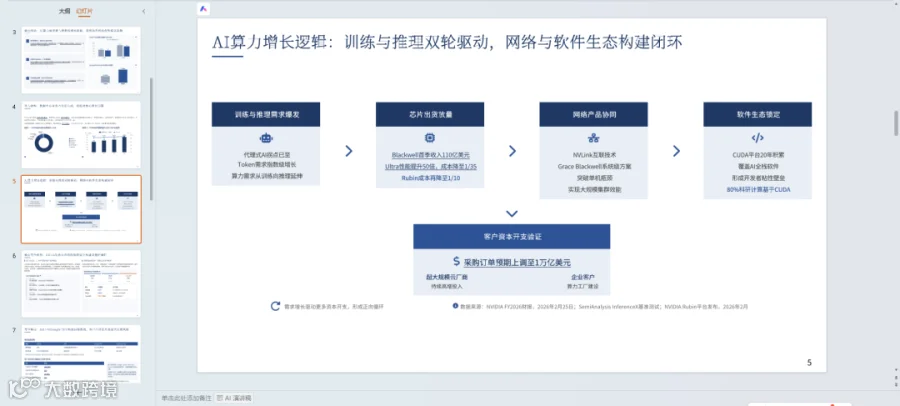
Task: Click the text Ultra性能提升50倍
Action: pos(408,167)
